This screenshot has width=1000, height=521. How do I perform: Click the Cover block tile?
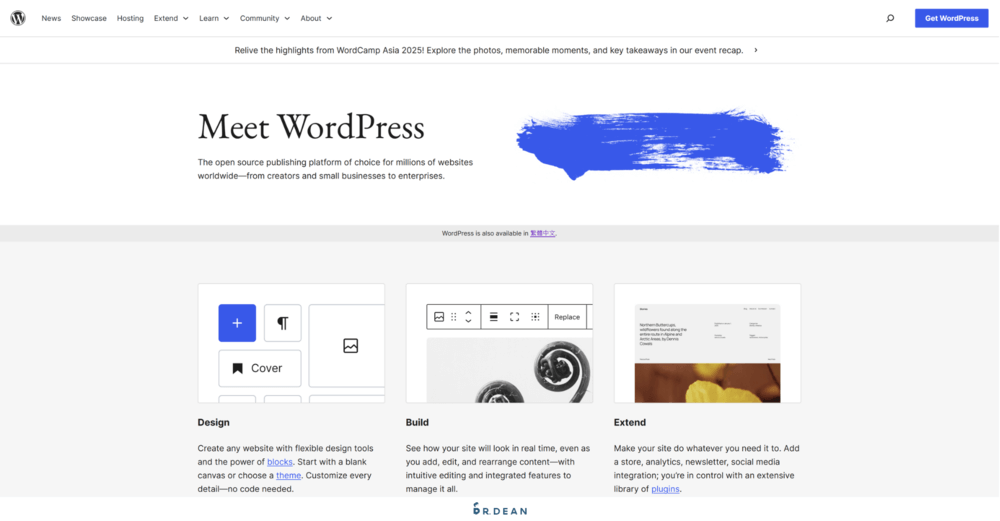click(x=260, y=369)
